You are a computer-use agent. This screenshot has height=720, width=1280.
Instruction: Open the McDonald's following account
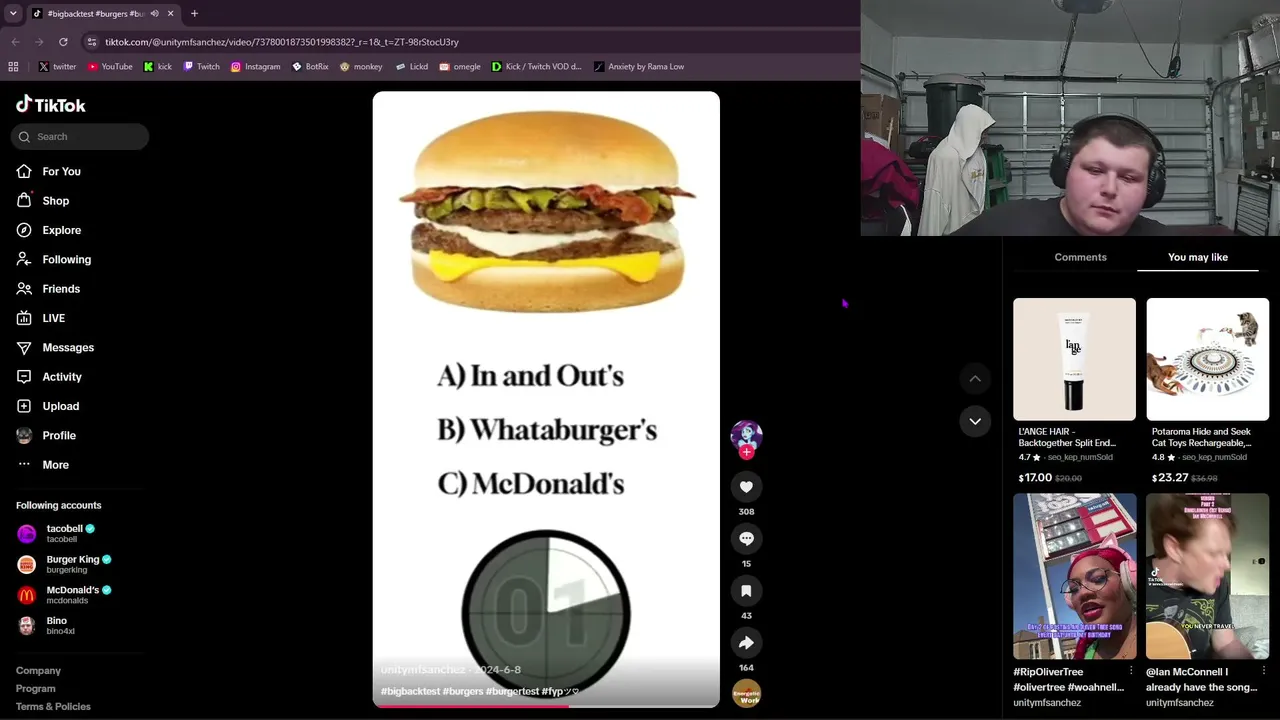[x=64, y=595]
